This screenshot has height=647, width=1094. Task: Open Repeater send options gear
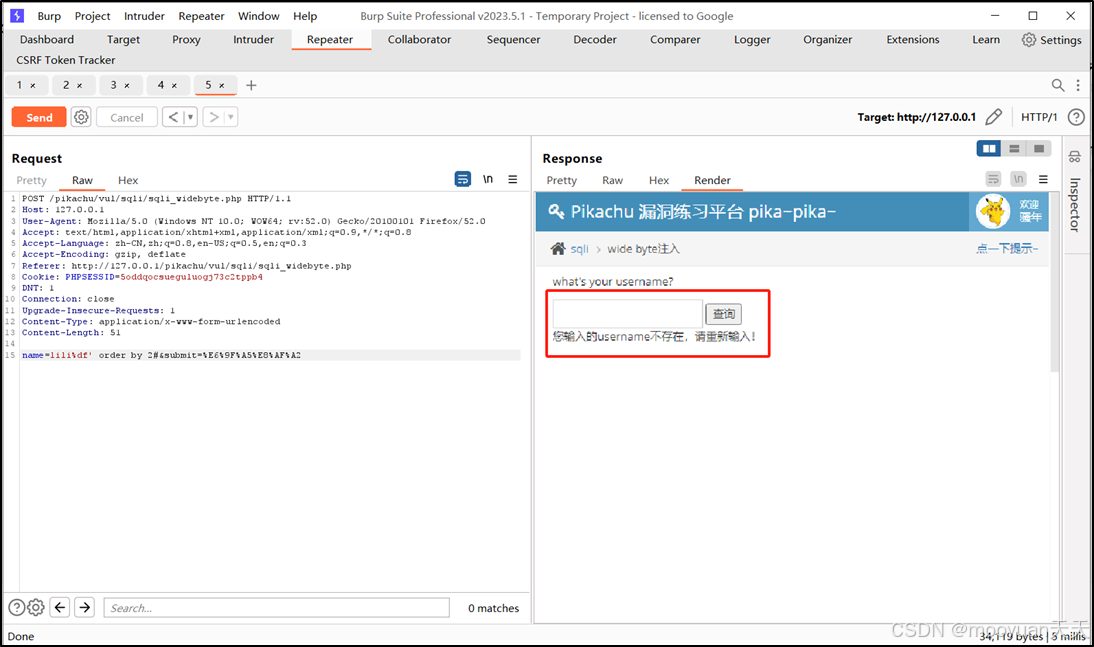point(82,117)
